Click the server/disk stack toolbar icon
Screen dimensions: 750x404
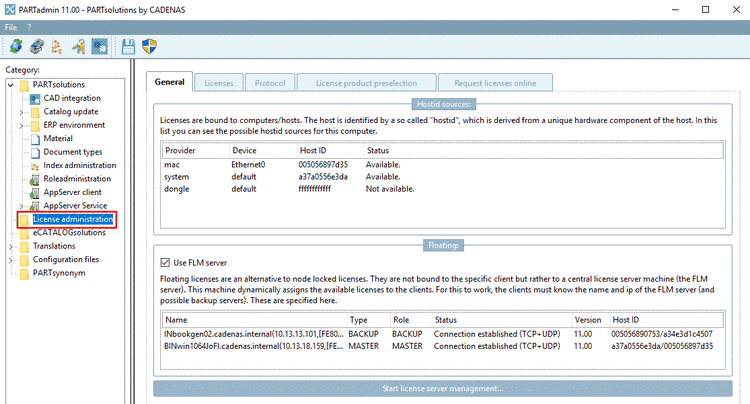(37, 47)
